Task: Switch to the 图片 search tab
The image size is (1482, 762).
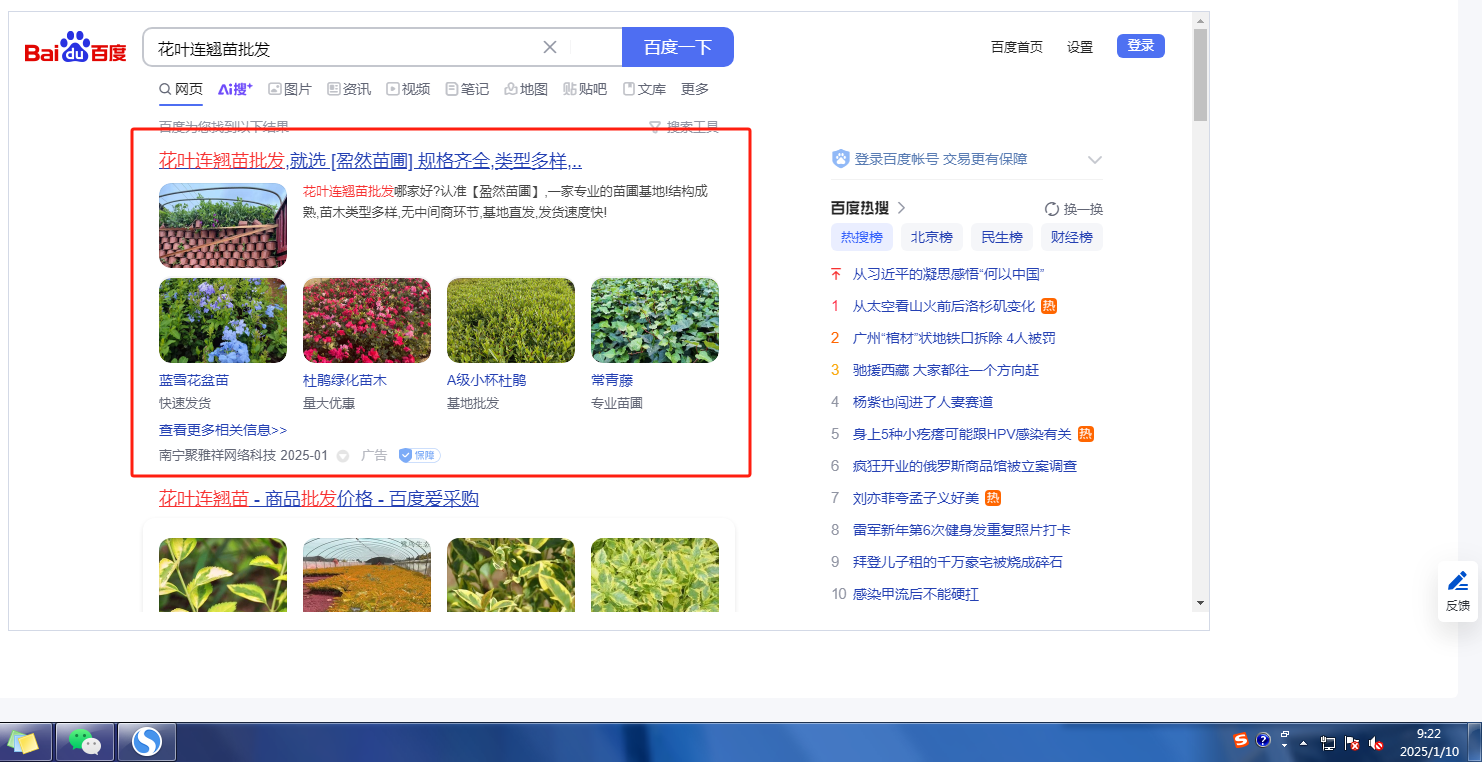Action: 290,89
